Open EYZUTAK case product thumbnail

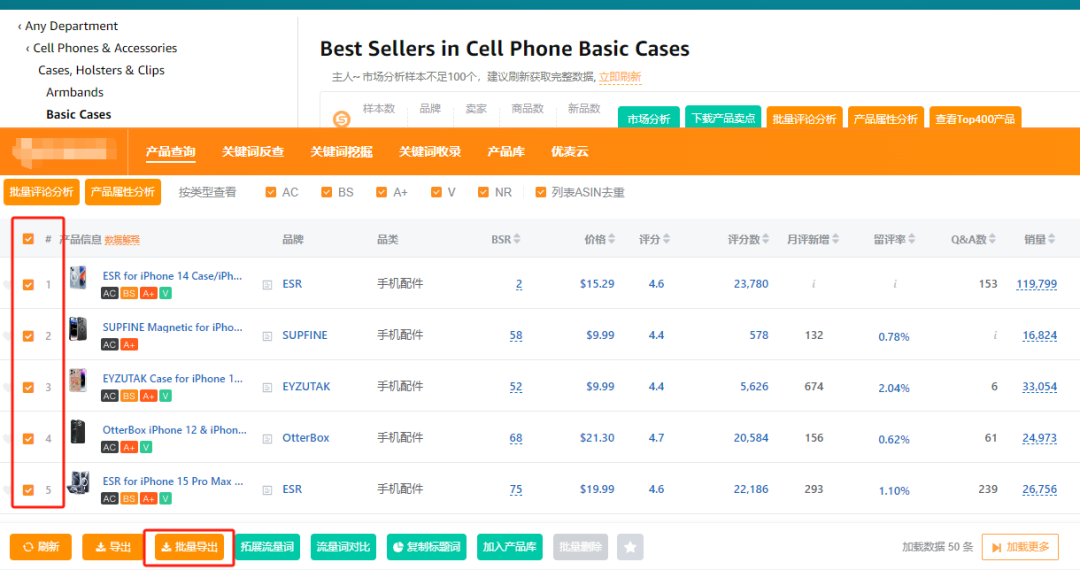click(78, 380)
